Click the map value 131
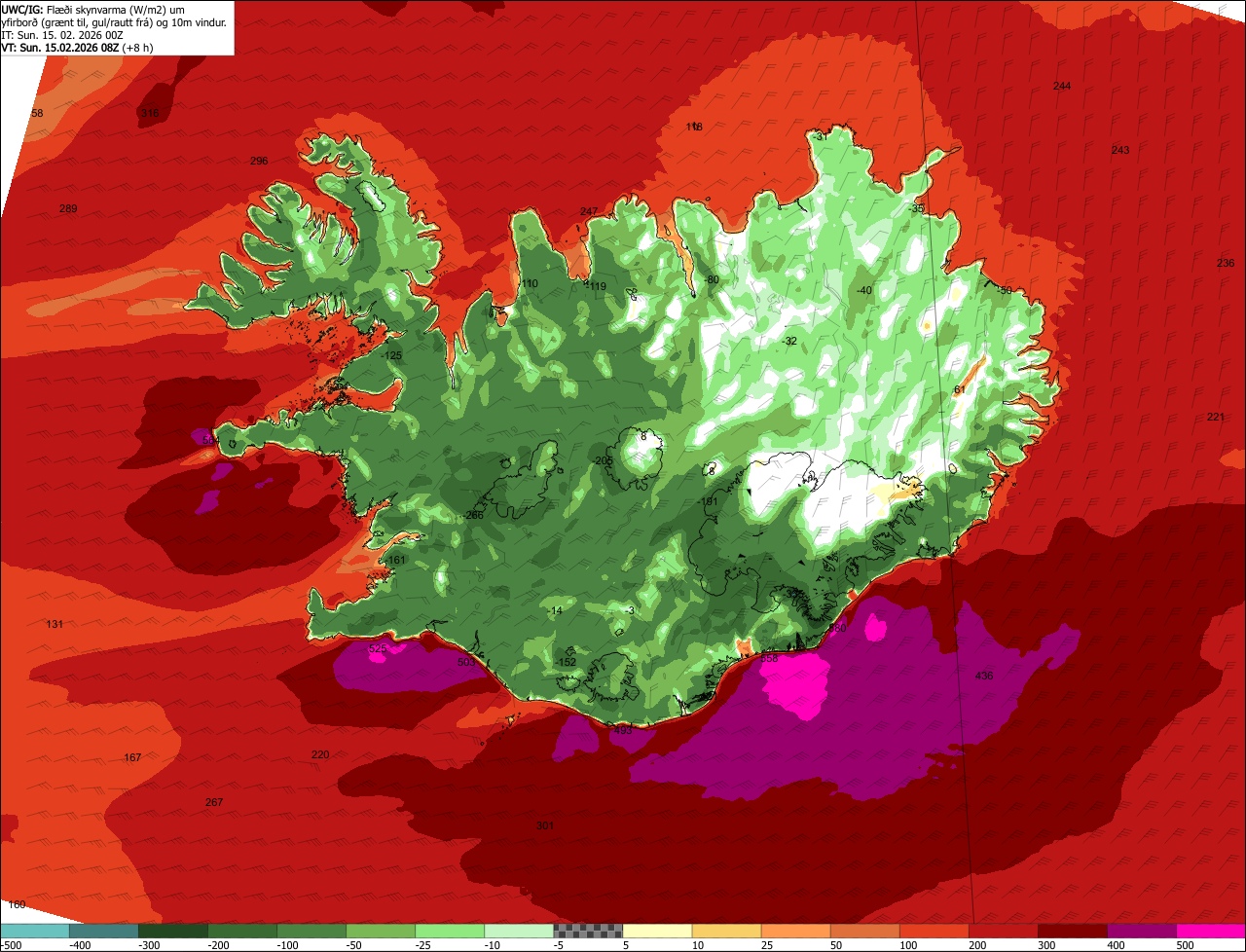 (55, 624)
